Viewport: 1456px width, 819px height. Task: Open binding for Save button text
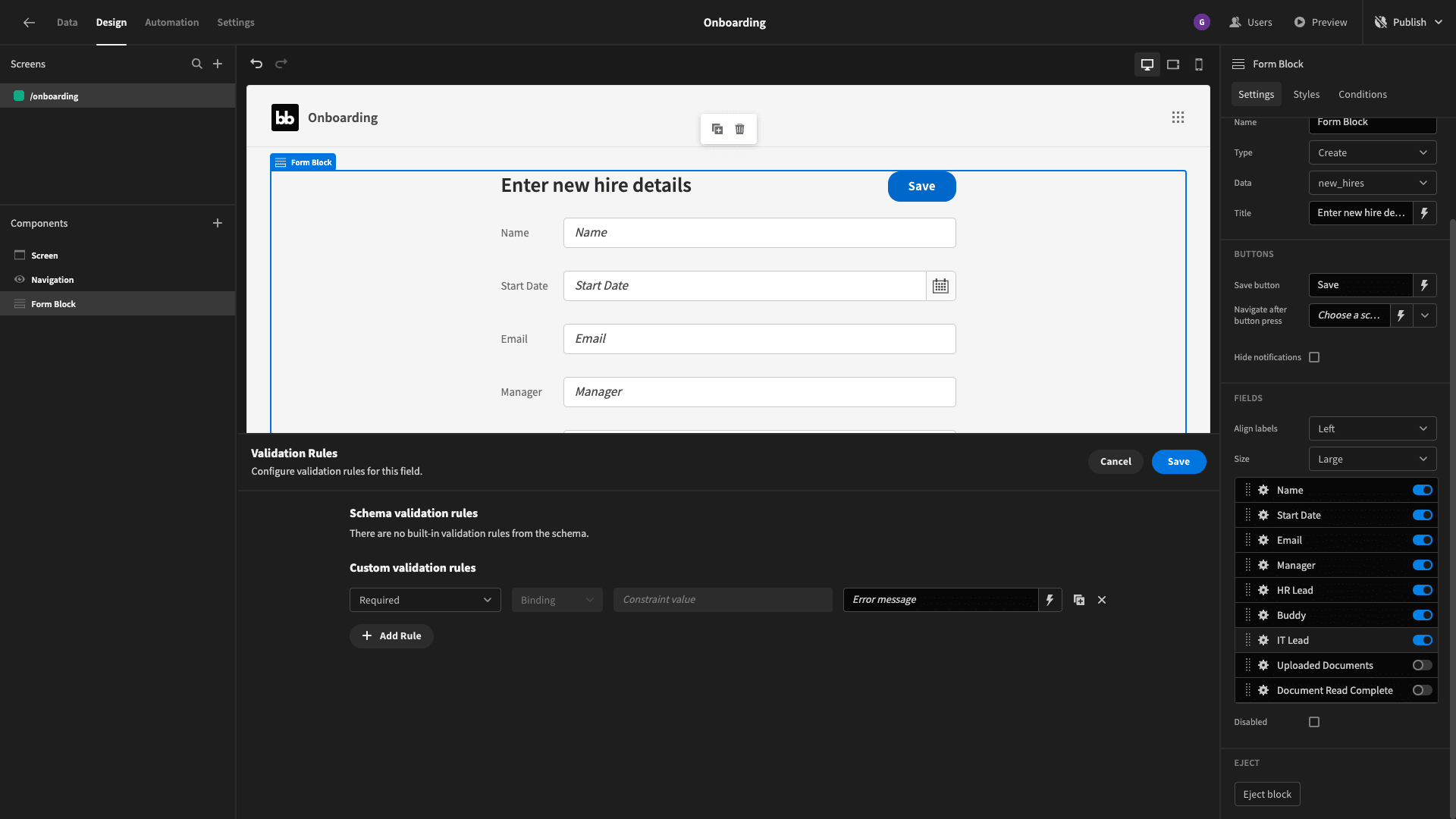1425,285
